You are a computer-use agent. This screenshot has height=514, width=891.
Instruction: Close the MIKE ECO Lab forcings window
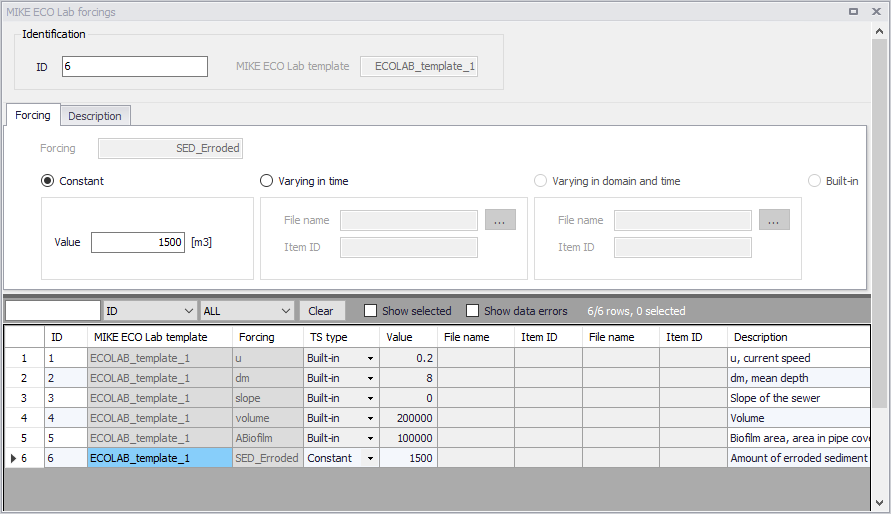pyautogui.click(x=876, y=11)
